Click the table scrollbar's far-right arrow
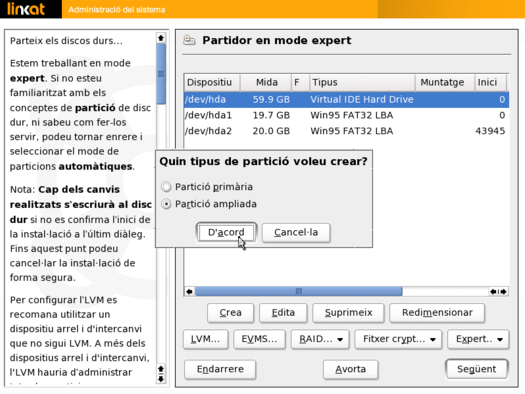This screenshot has height=394, width=525. pyautogui.click(x=503, y=292)
